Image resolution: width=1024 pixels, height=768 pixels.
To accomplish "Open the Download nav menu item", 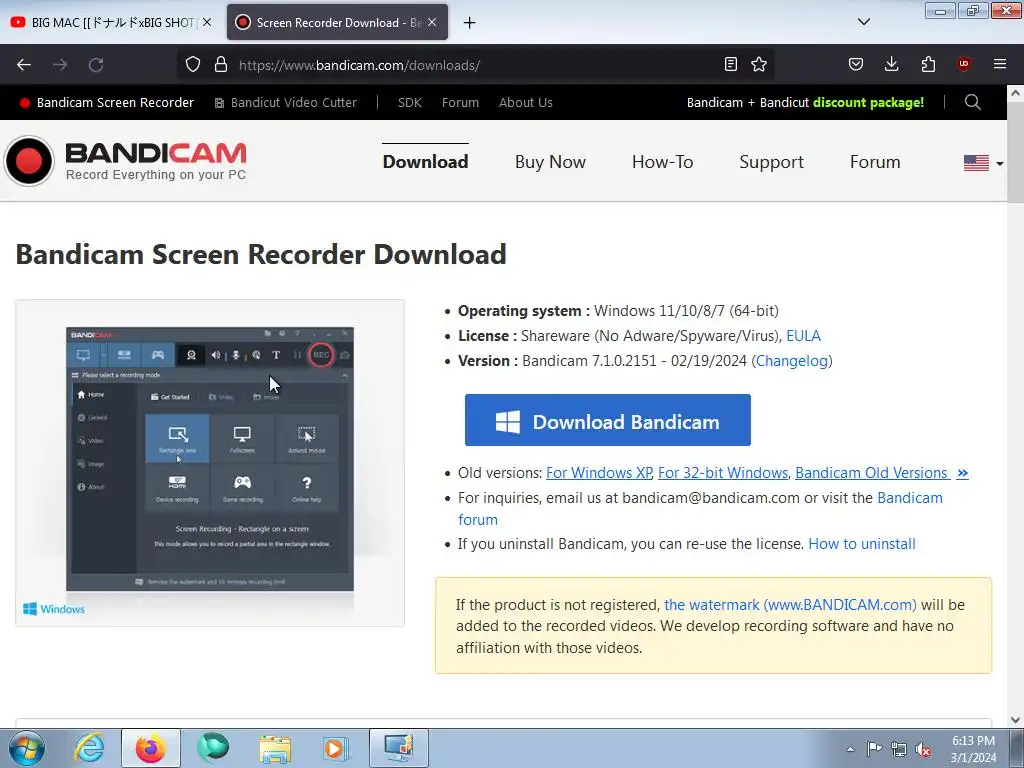I will click(x=425, y=162).
